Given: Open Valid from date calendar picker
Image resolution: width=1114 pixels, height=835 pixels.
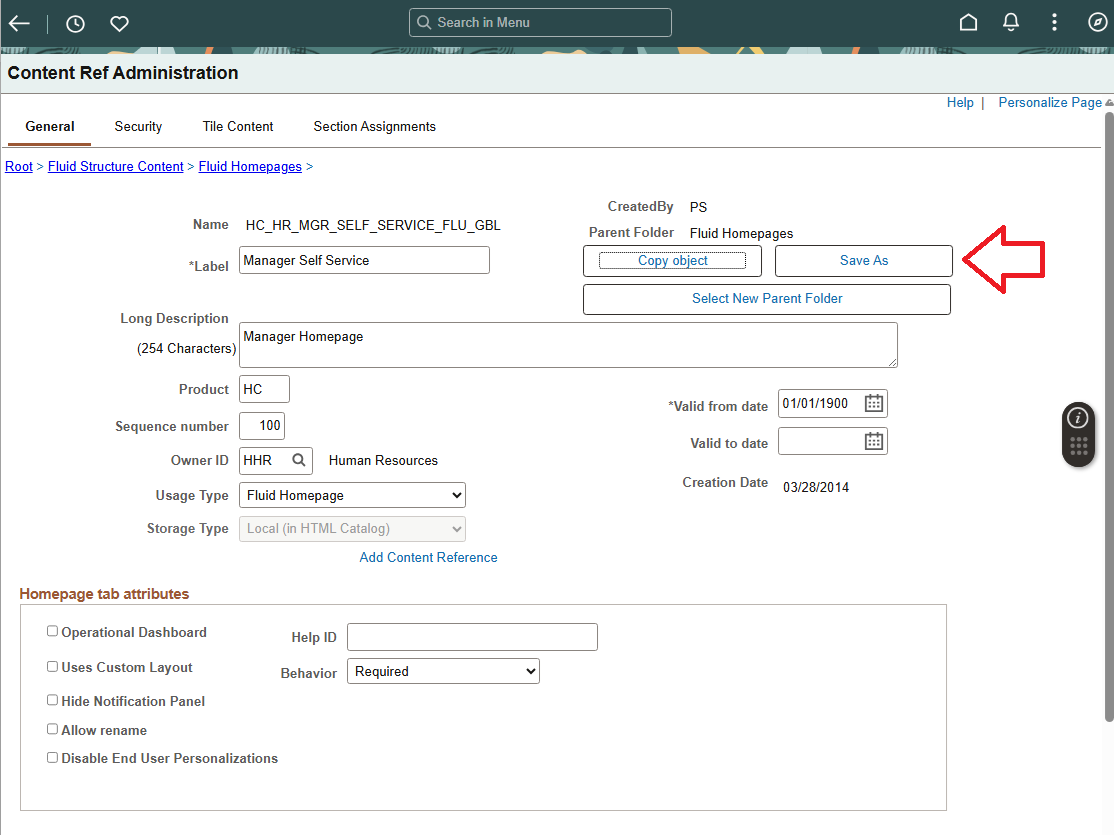Looking at the screenshot, I should pos(873,403).
